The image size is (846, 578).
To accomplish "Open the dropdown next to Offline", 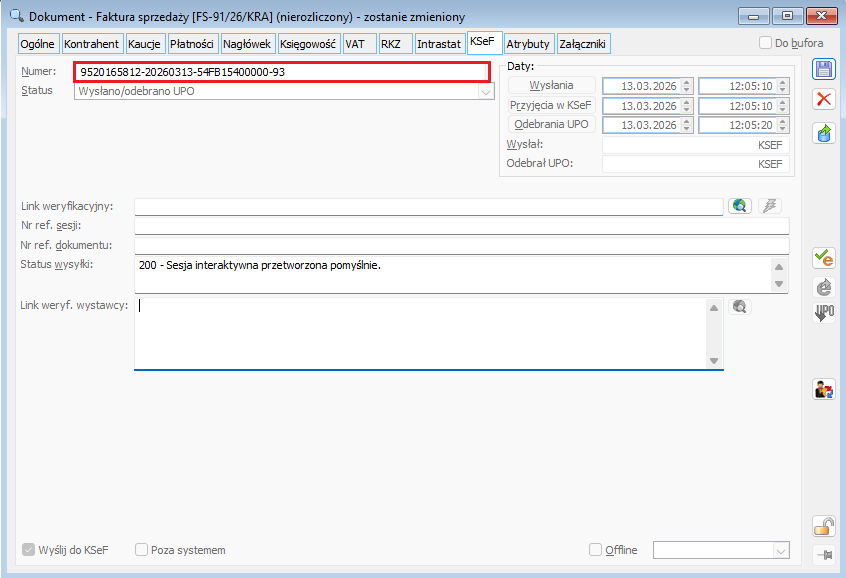I will (779, 550).
